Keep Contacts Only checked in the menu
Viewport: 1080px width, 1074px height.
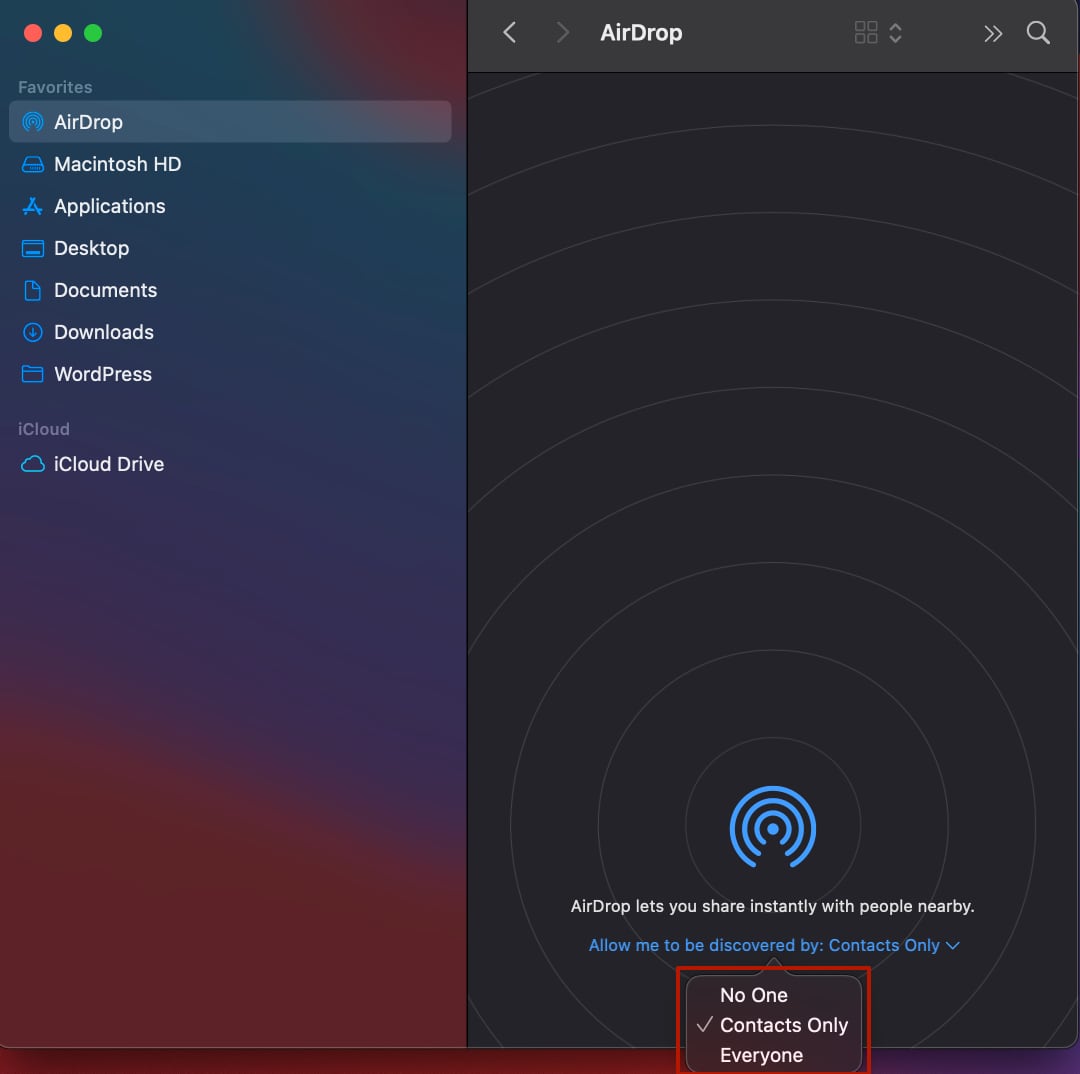[785, 1024]
